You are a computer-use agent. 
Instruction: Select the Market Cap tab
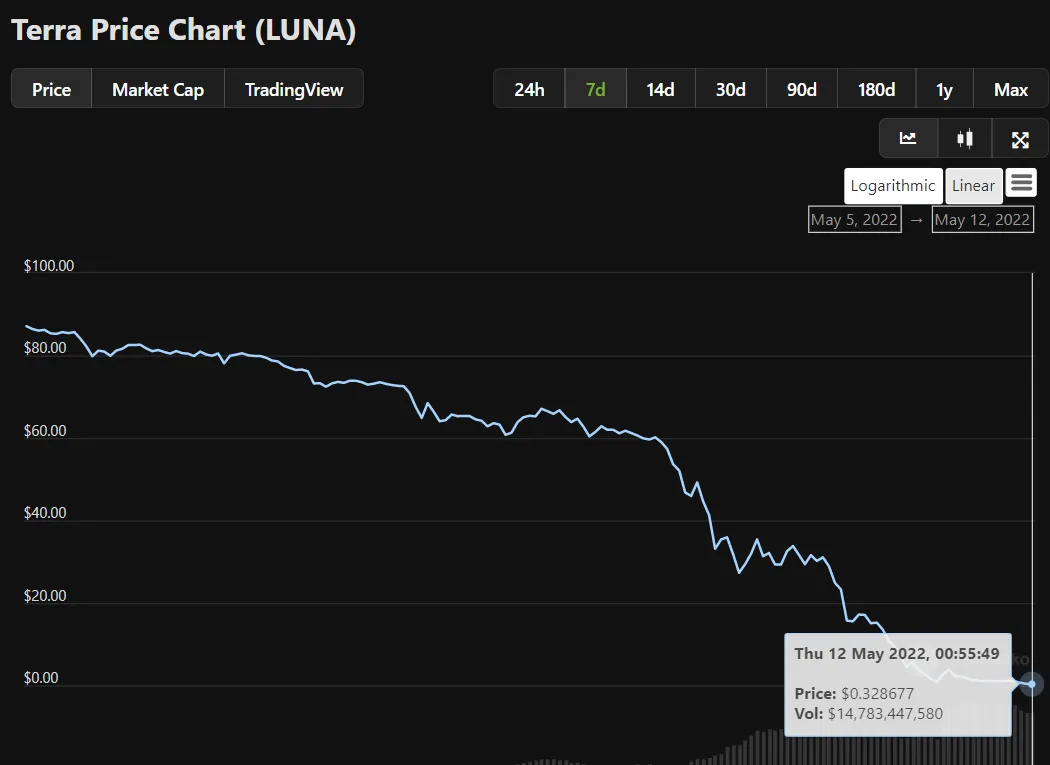[158, 89]
